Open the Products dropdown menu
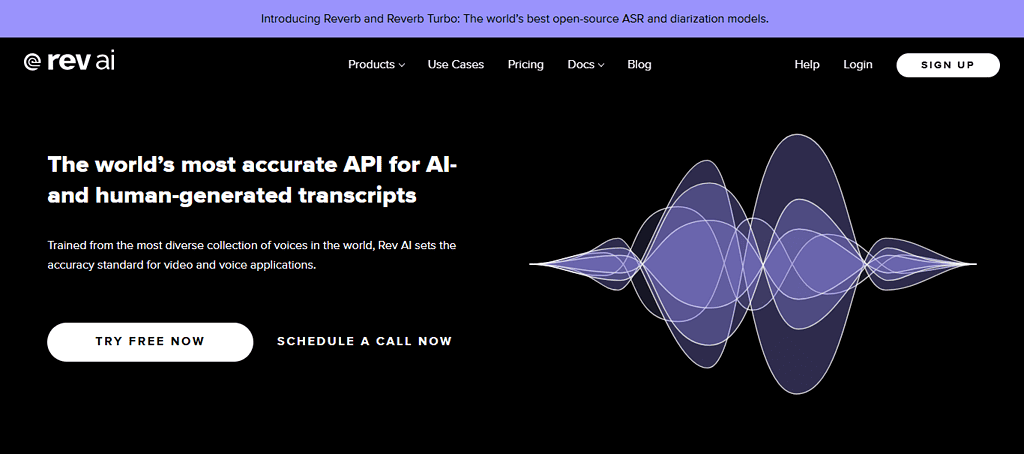This screenshot has height=454, width=1024. (376, 65)
